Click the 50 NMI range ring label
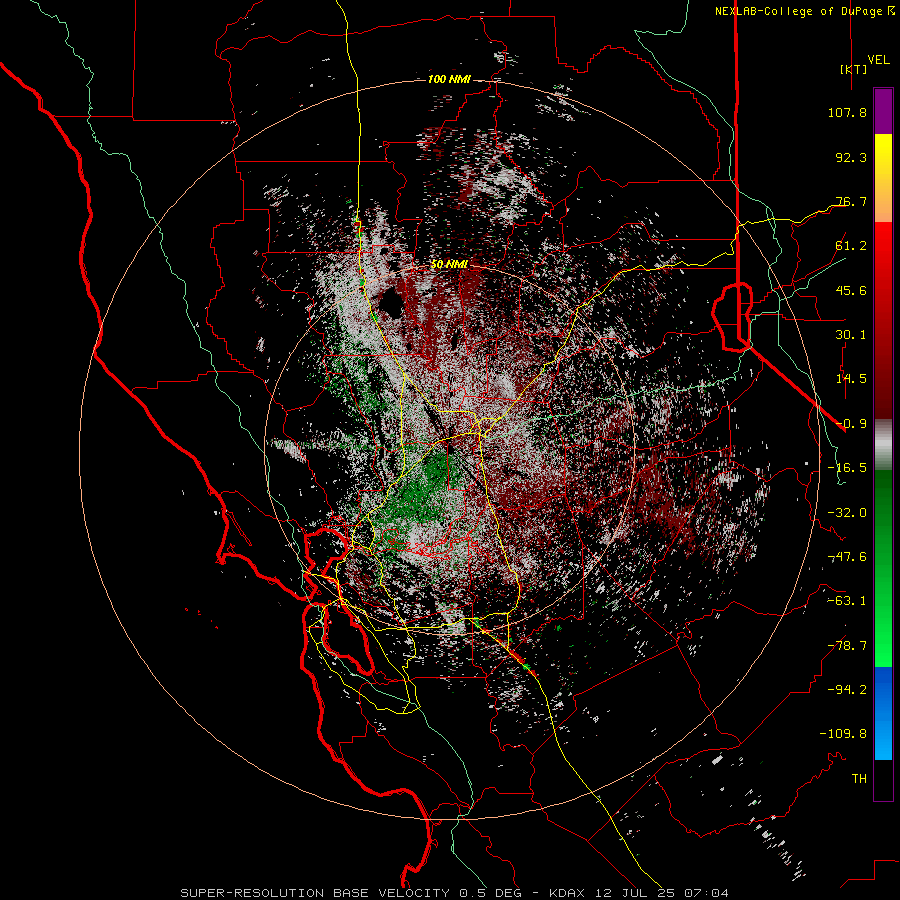This screenshot has height=900, width=900. pyautogui.click(x=449, y=264)
